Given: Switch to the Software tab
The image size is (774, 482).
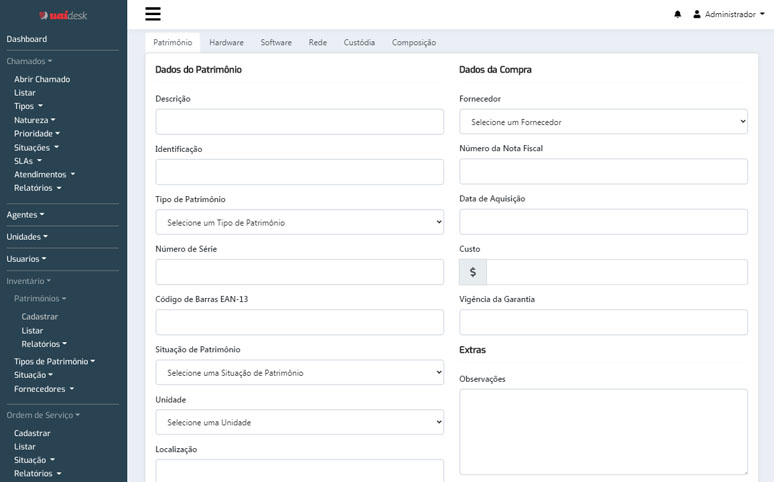Looking at the screenshot, I should click(276, 43).
